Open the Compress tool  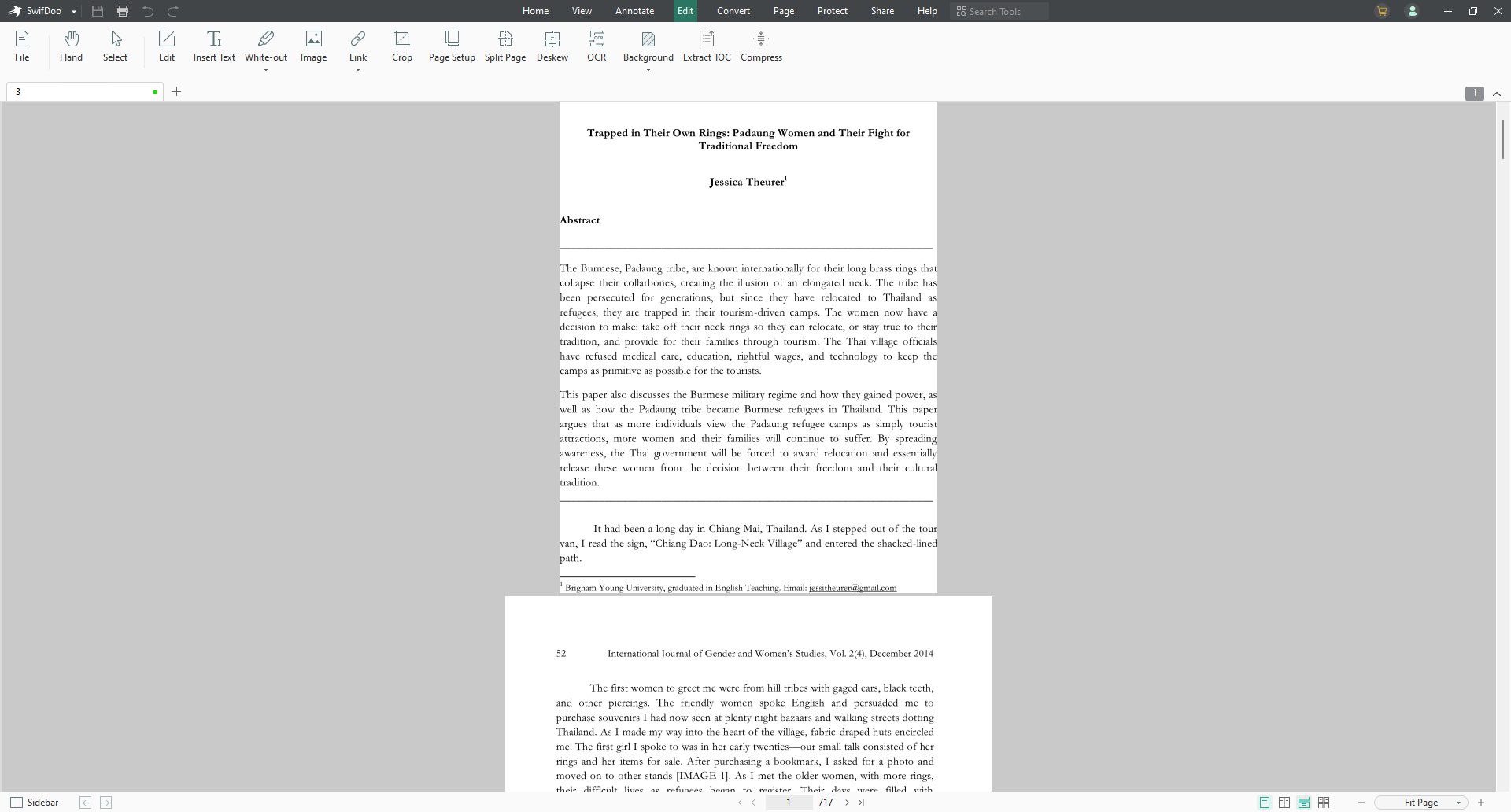point(760,46)
